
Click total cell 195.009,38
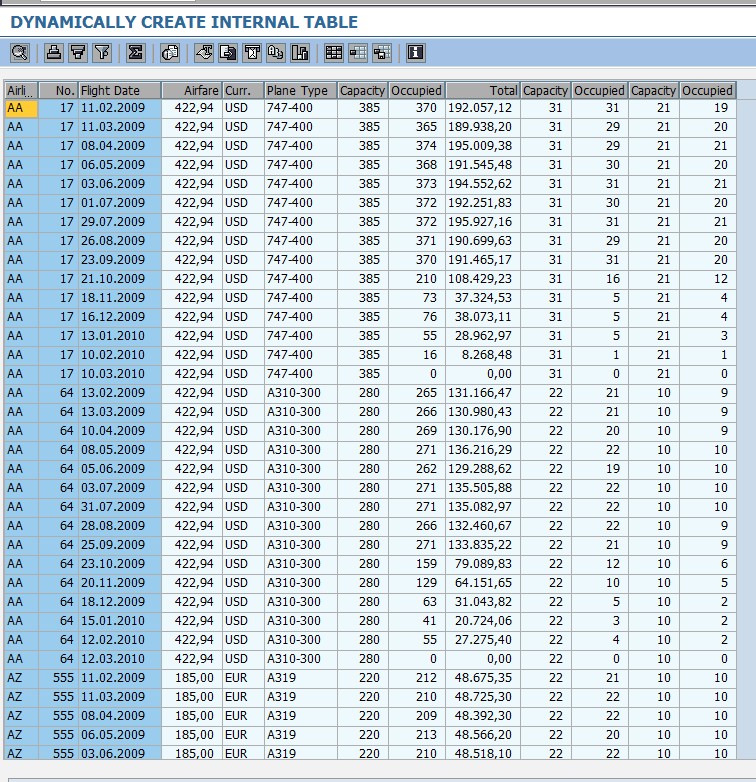pos(483,146)
